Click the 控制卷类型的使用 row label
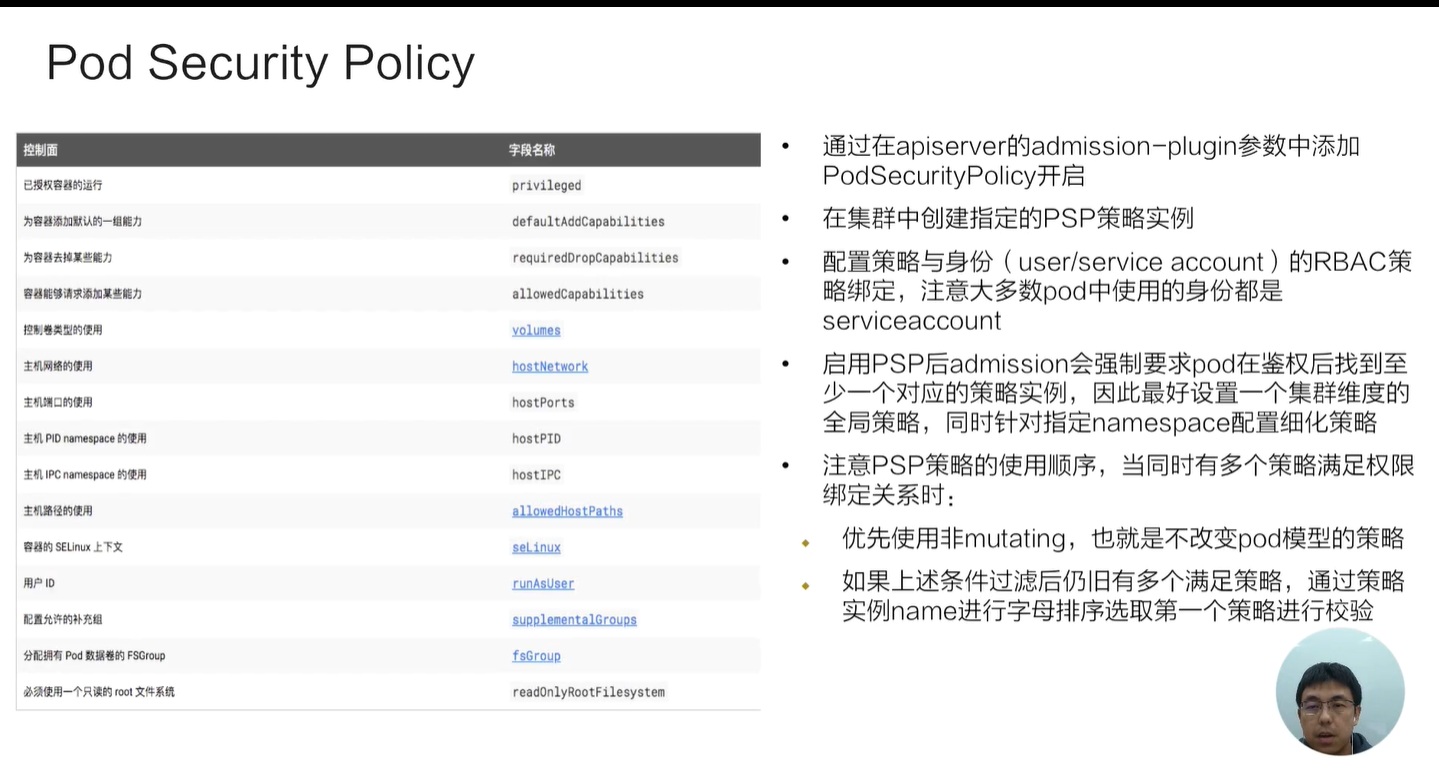1439x758 pixels. pos(62,329)
